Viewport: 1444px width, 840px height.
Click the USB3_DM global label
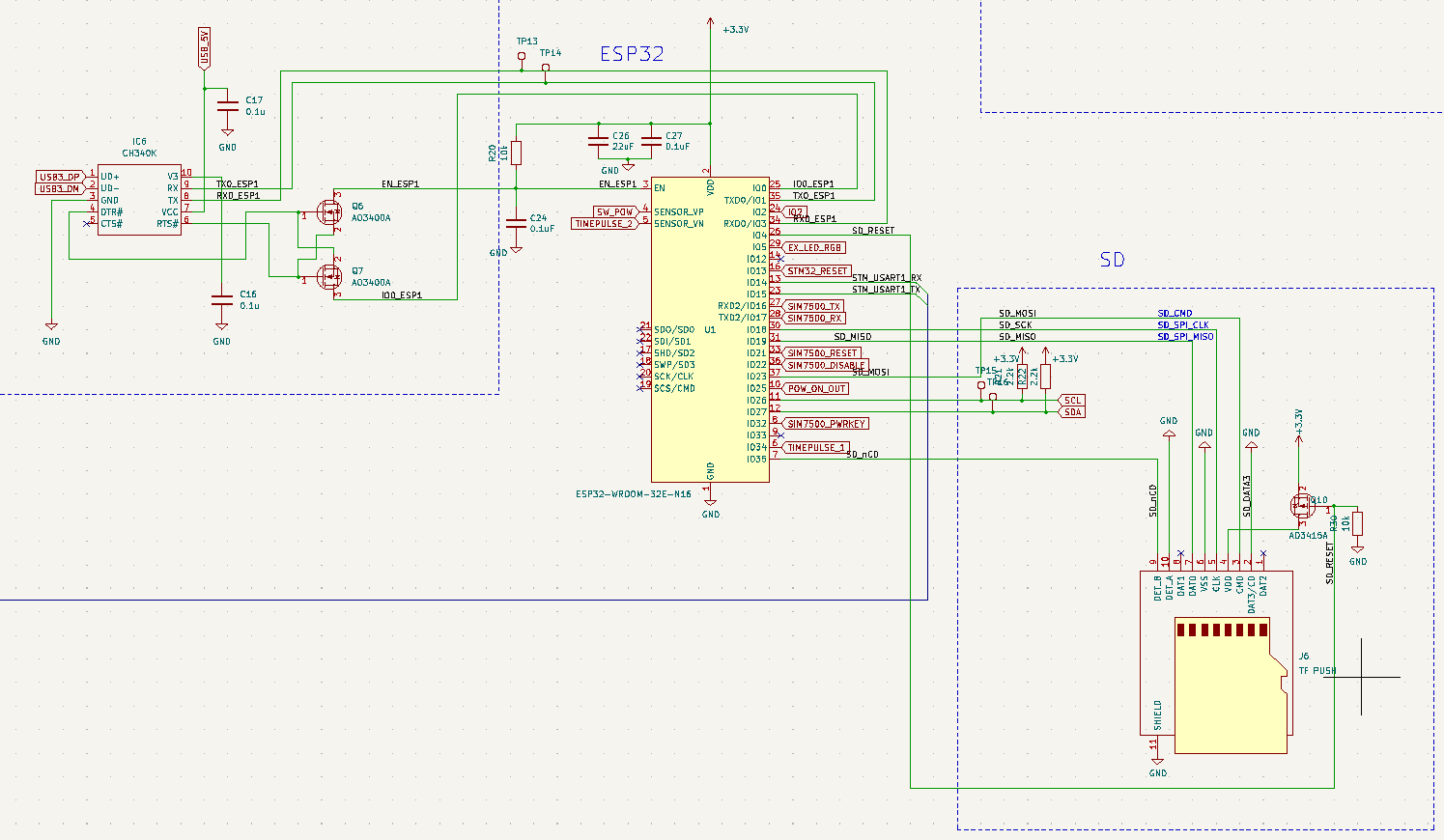[x=61, y=188]
